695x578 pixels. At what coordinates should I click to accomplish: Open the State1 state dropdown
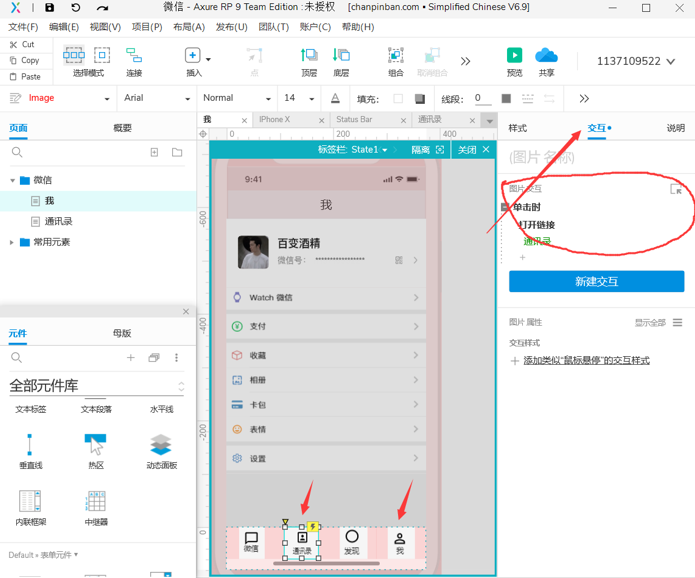coord(384,150)
